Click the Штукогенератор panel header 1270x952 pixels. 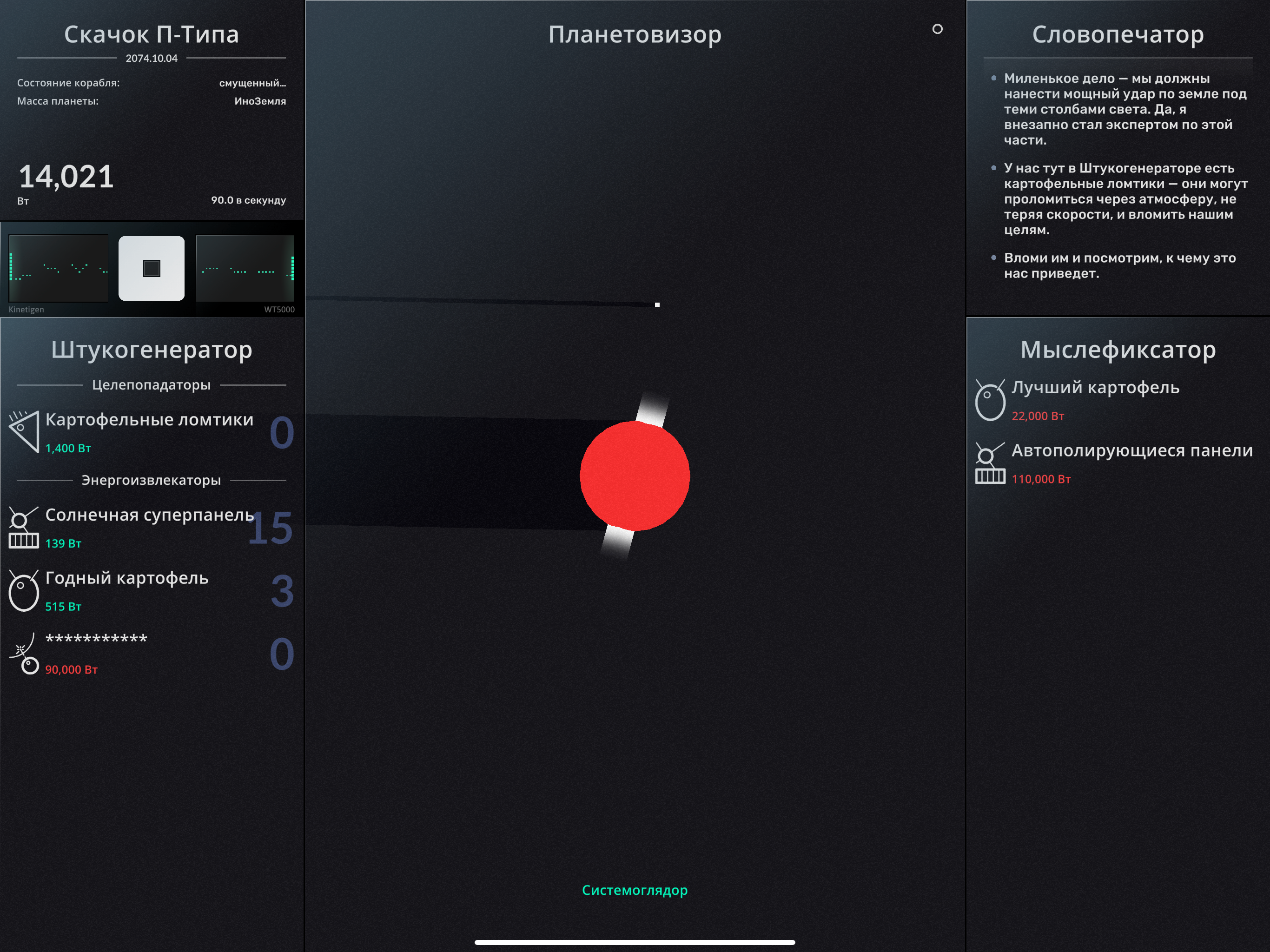coord(152,350)
